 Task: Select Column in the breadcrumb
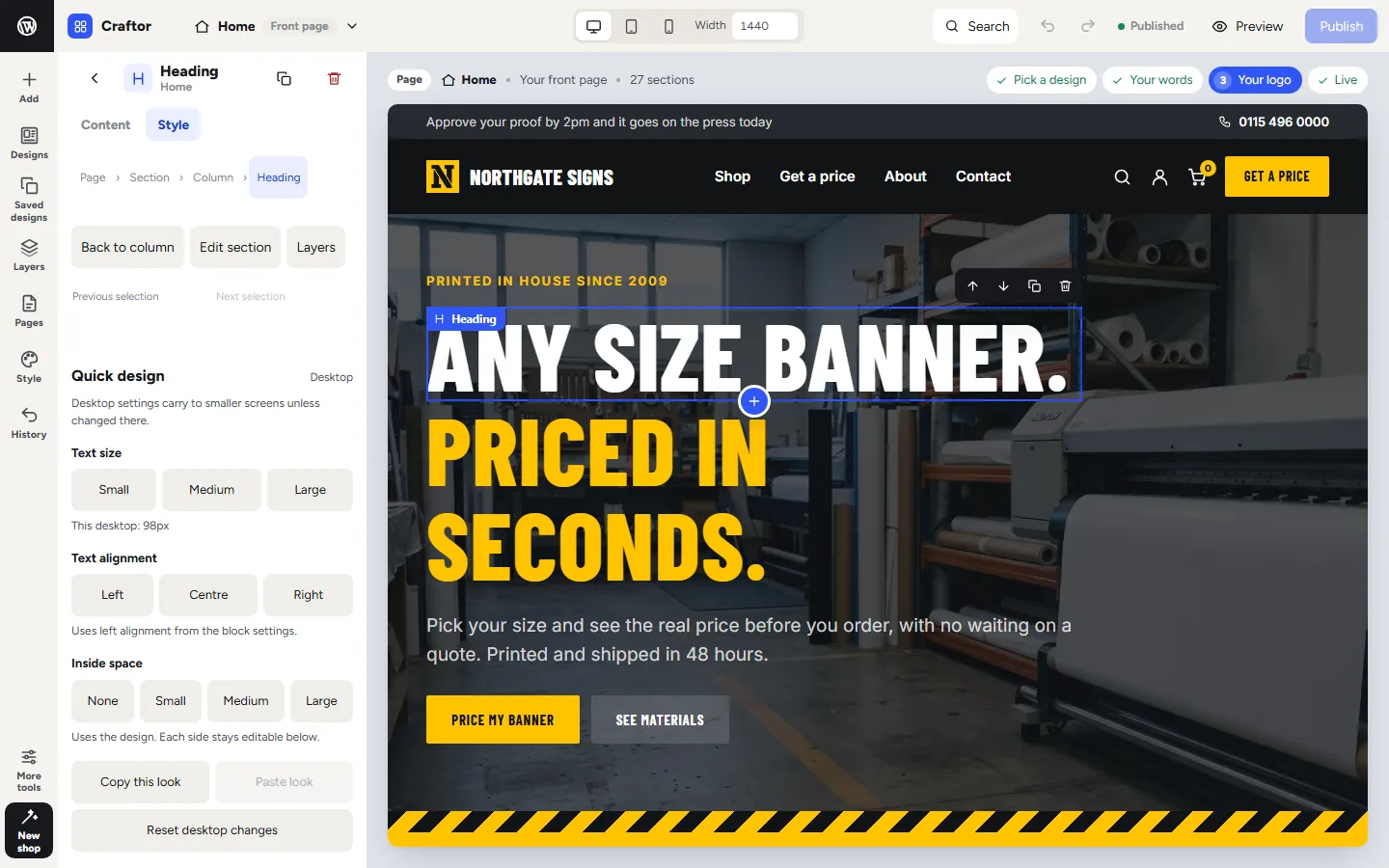(213, 177)
